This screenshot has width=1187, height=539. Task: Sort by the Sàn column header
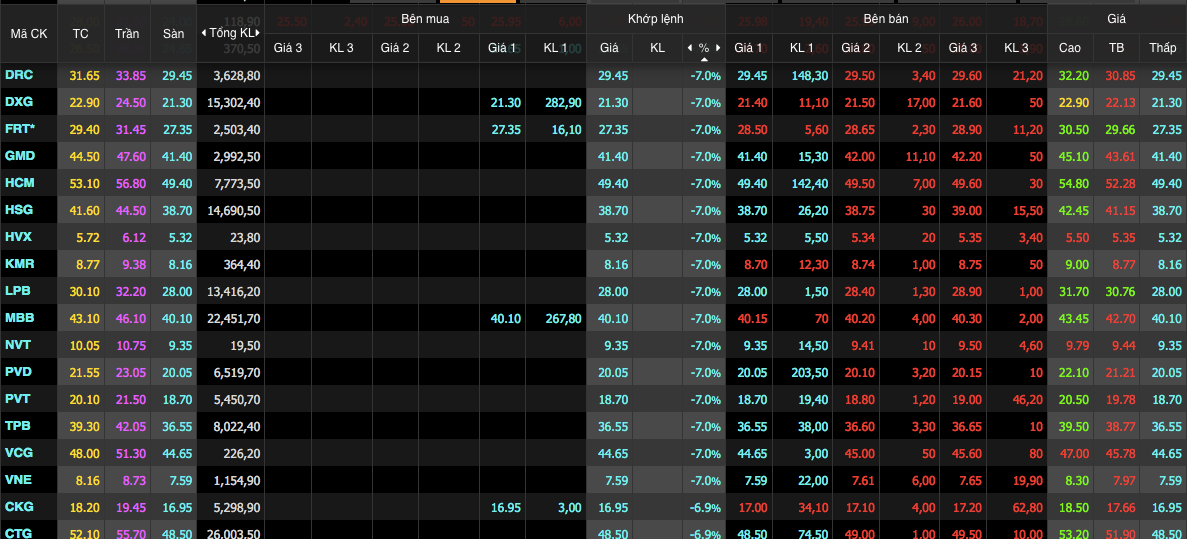click(x=173, y=33)
